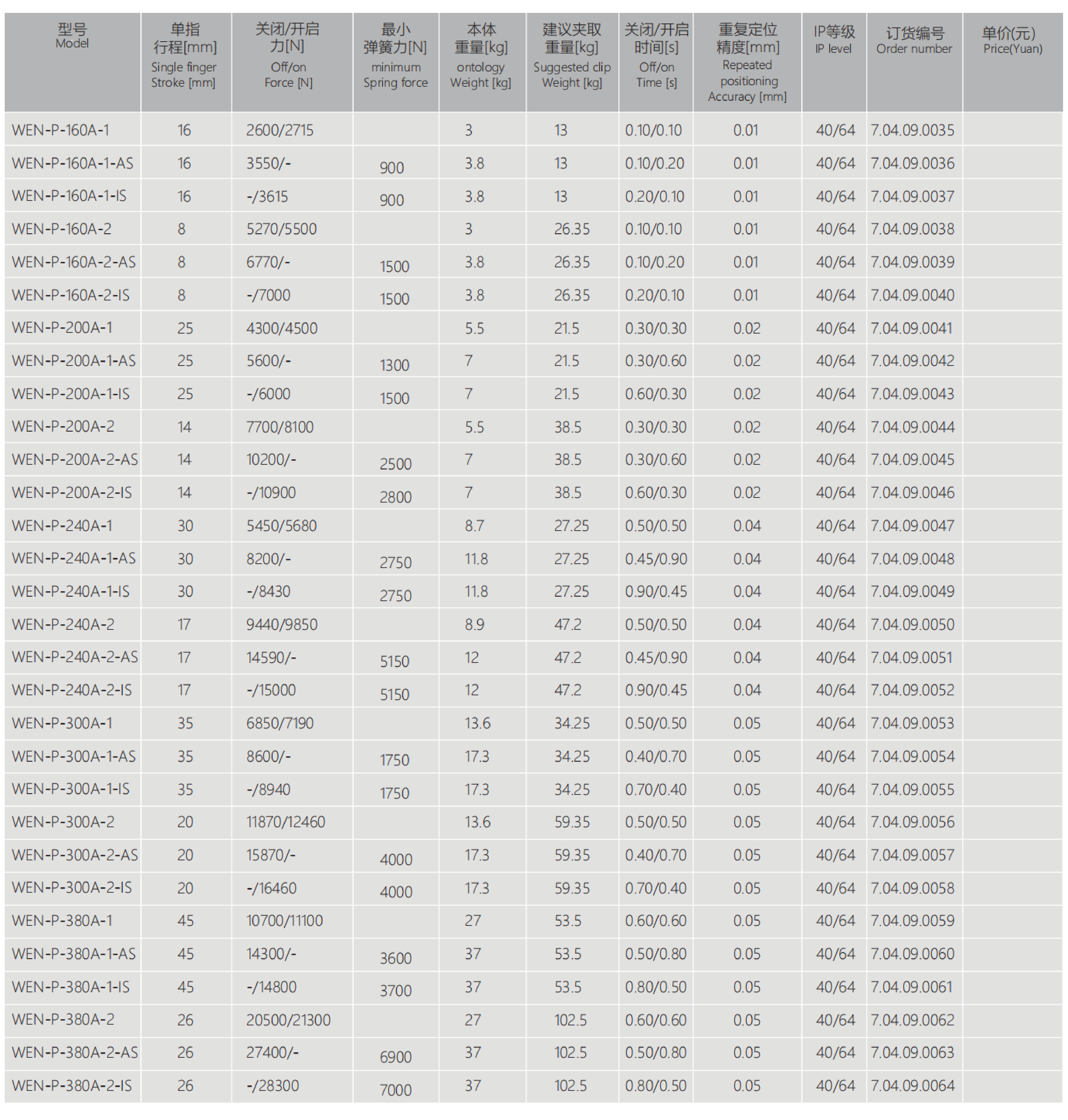Screen dimensions: 1068x1120
Task: Click the Model column header
Action: click(x=72, y=35)
